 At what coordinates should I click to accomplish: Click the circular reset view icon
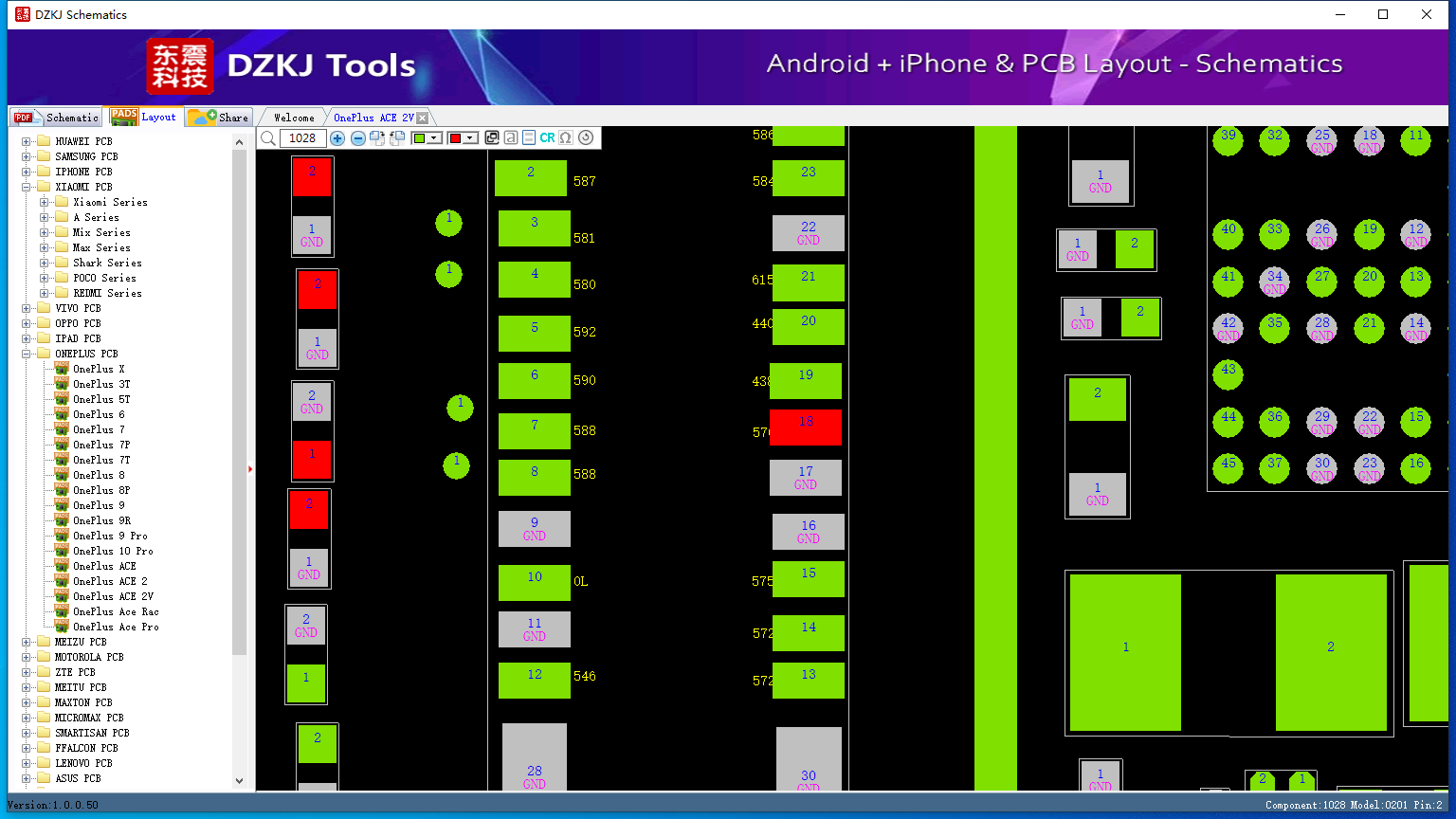(x=586, y=138)
